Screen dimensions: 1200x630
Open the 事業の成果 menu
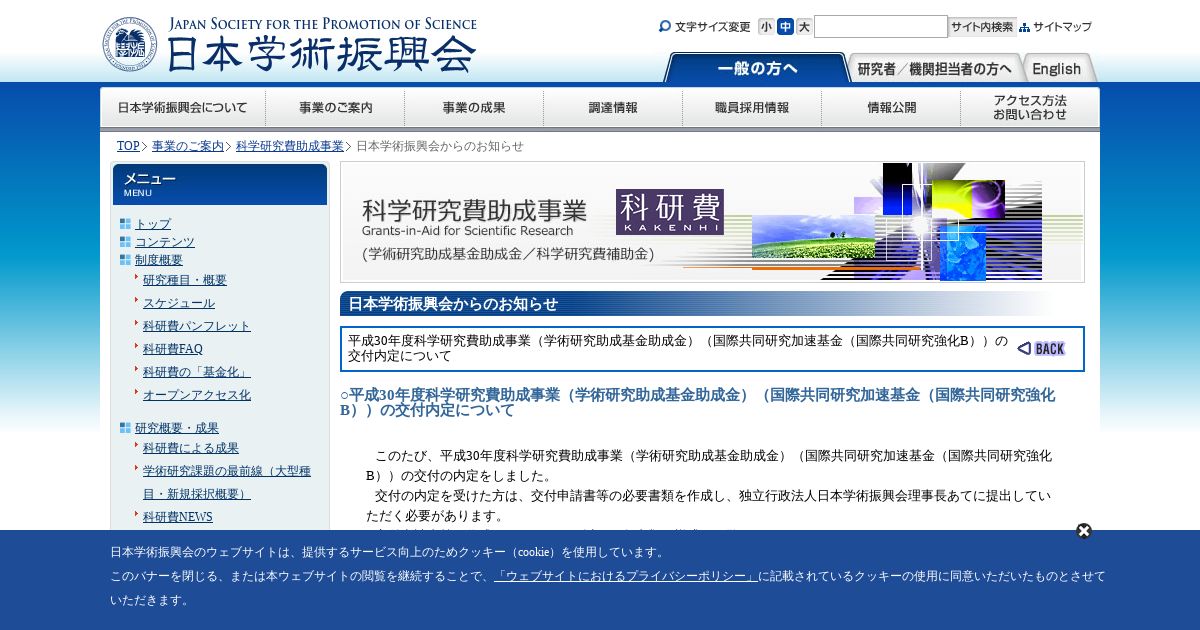[474, 108]
